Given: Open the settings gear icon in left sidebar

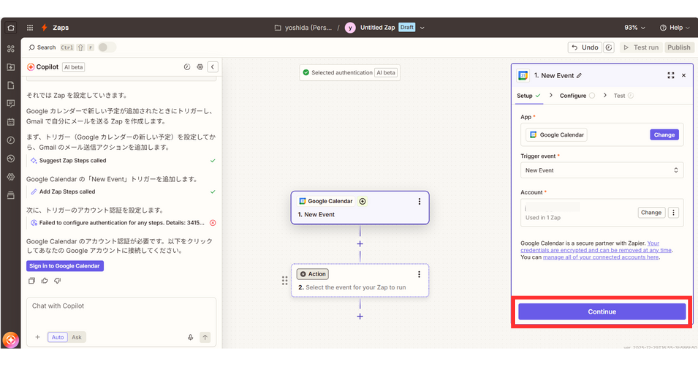Looking at the screenshot, I should point(11,177).
